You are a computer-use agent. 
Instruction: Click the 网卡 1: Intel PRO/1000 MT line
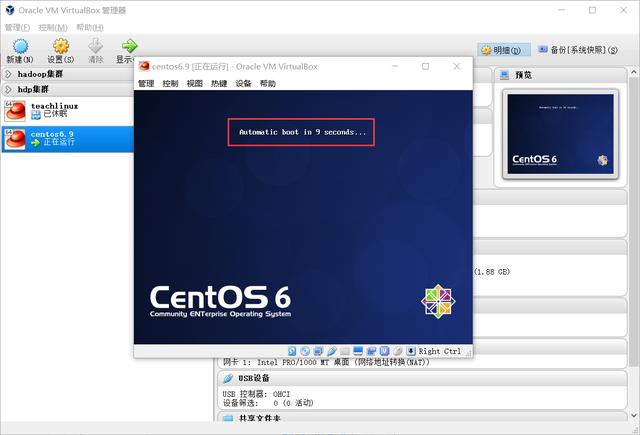pos(326,362)
